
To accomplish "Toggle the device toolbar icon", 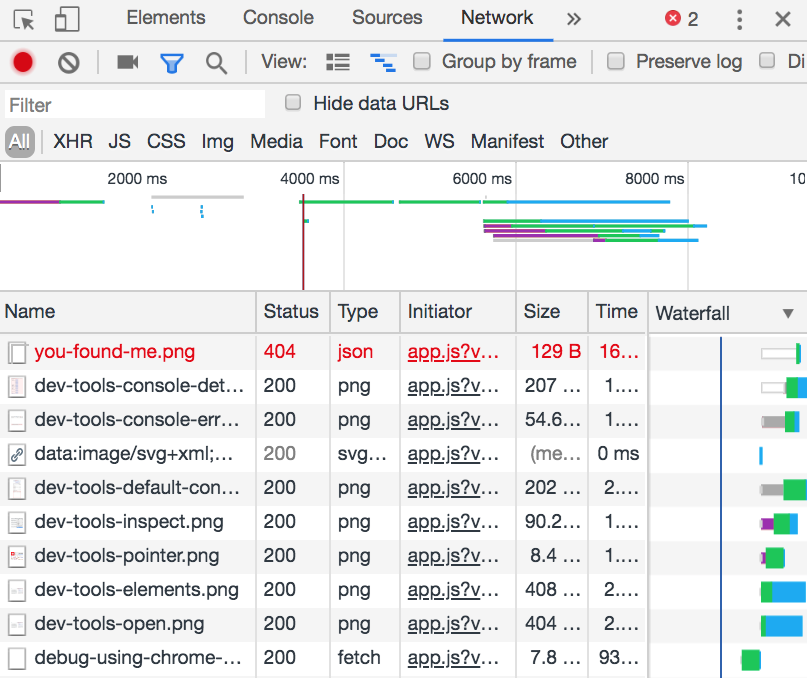I will point(67,20).
